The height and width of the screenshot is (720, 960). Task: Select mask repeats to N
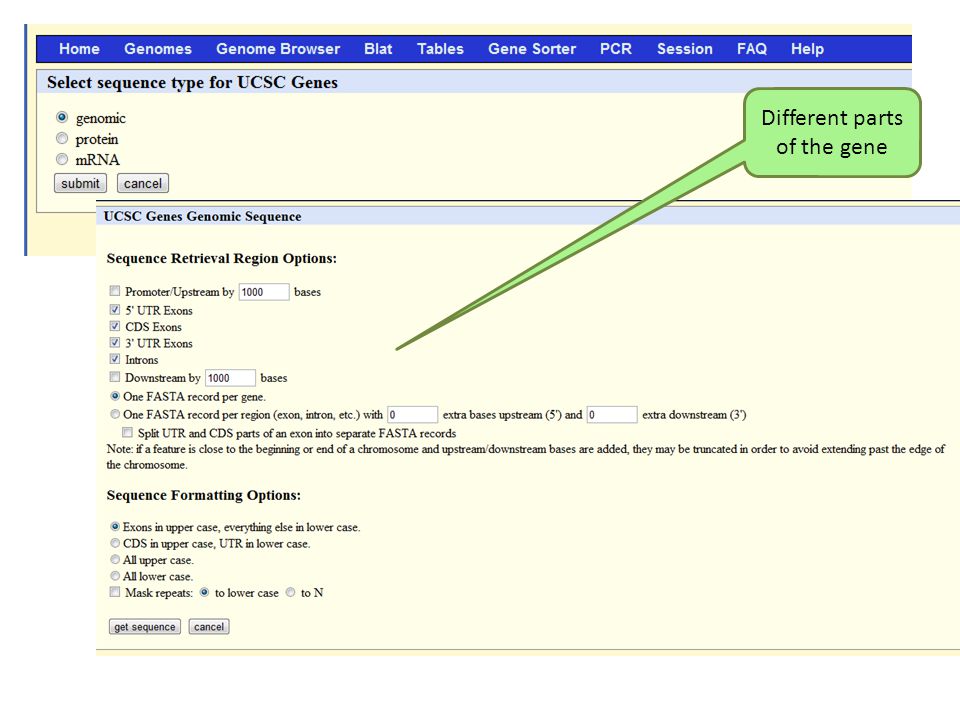(290, 592)
